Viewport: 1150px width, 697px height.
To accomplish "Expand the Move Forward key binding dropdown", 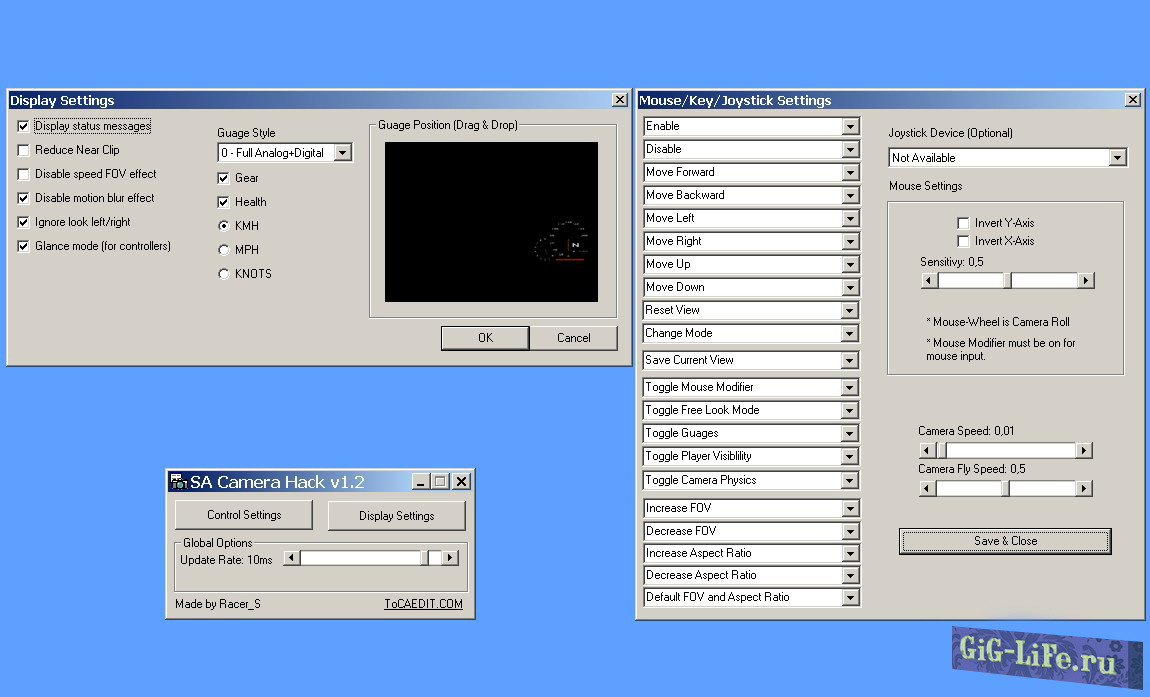I will pyautogui.click(x=852, y=172).
